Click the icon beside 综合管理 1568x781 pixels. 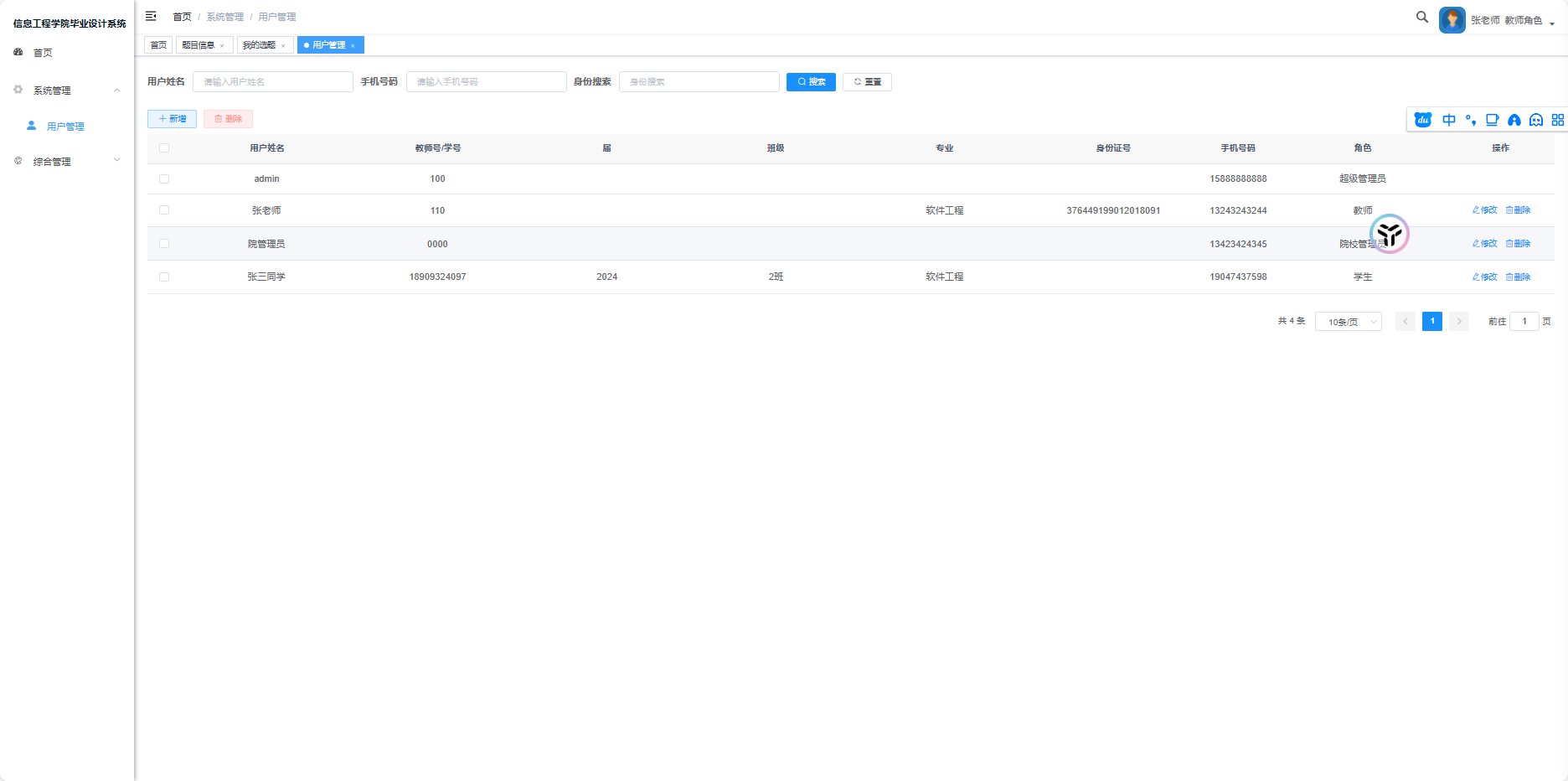pyautogui.click(x=18, y=161)
